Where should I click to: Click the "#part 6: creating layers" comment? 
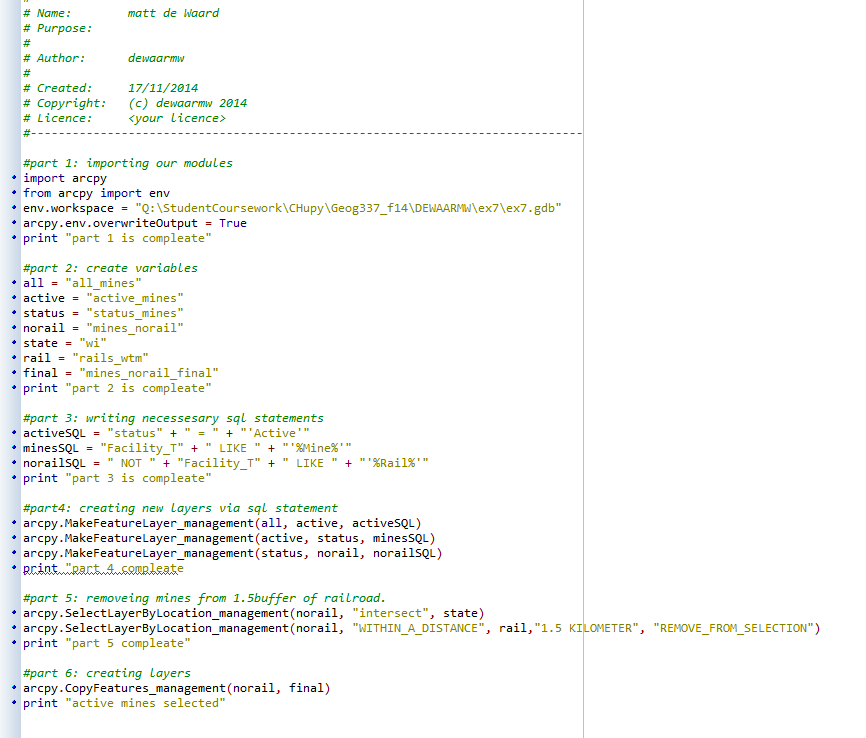[x=107, y=673]
